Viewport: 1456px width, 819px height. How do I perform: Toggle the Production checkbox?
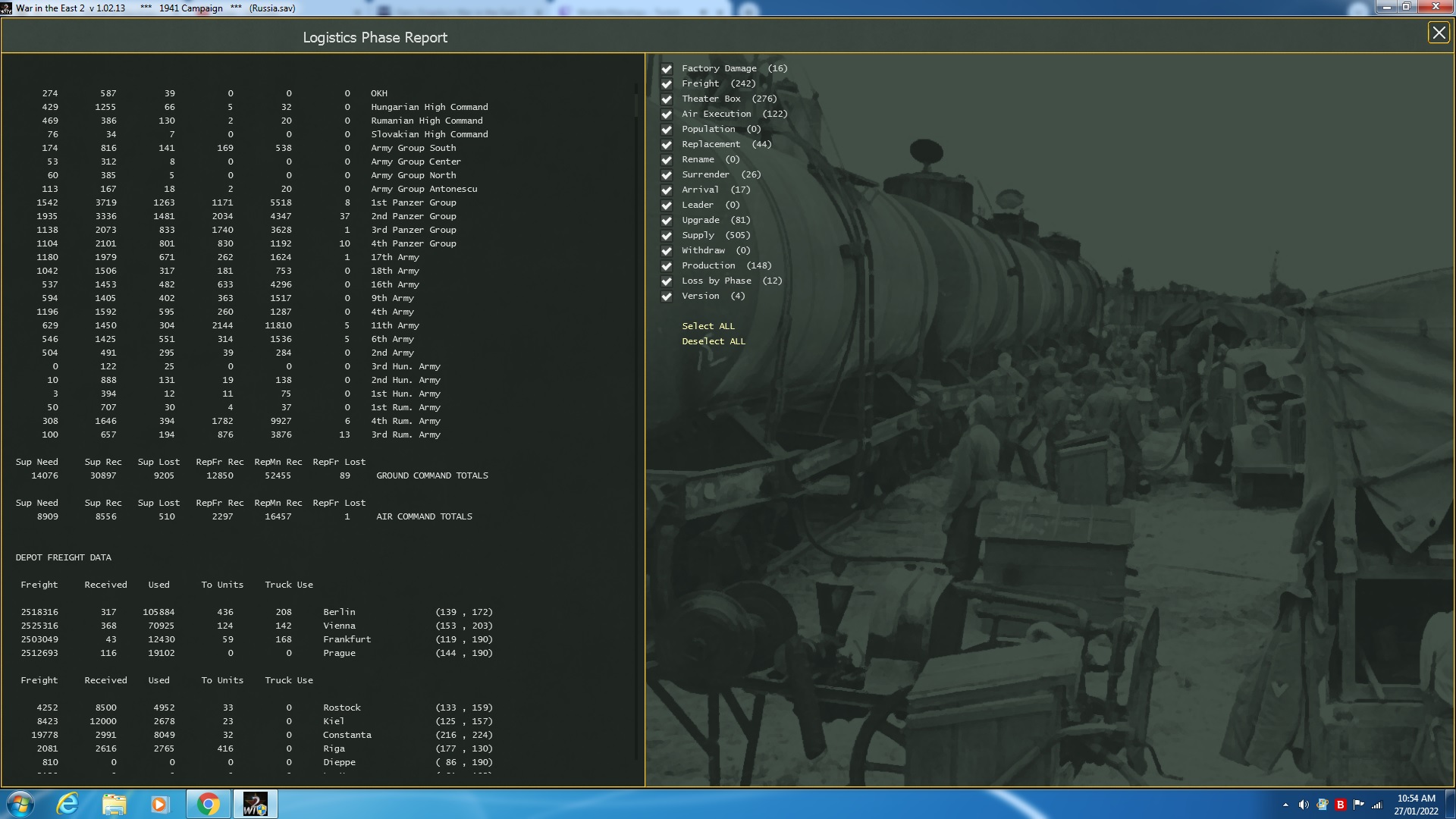[x=667, y=266]
